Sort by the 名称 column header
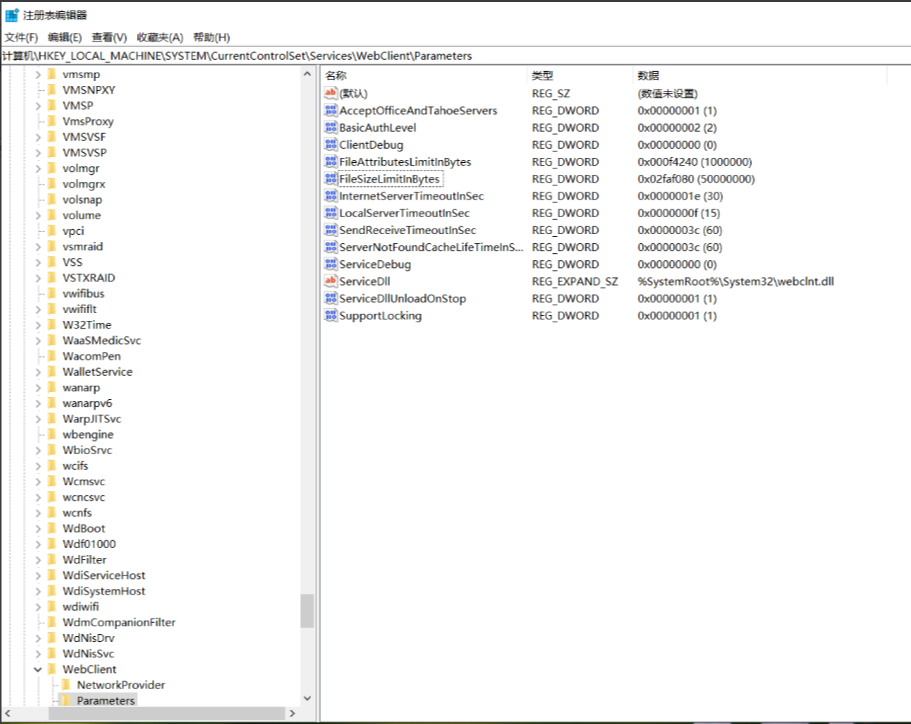The height and width of the screenshot is (724, 911). (336, 76)
